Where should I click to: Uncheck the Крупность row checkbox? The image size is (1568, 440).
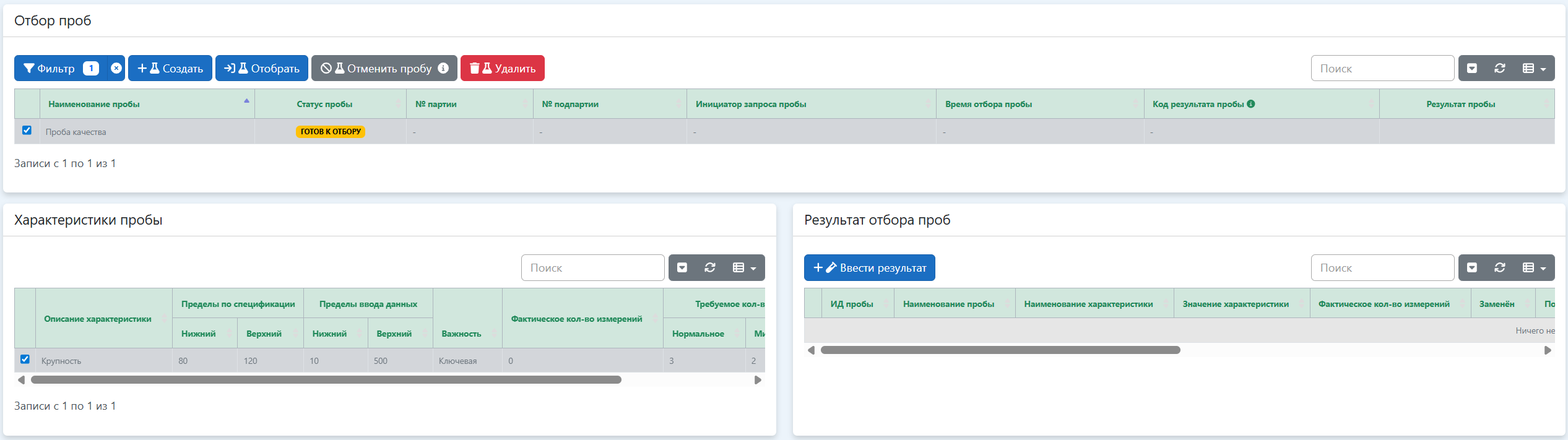[x=25, y=360]
